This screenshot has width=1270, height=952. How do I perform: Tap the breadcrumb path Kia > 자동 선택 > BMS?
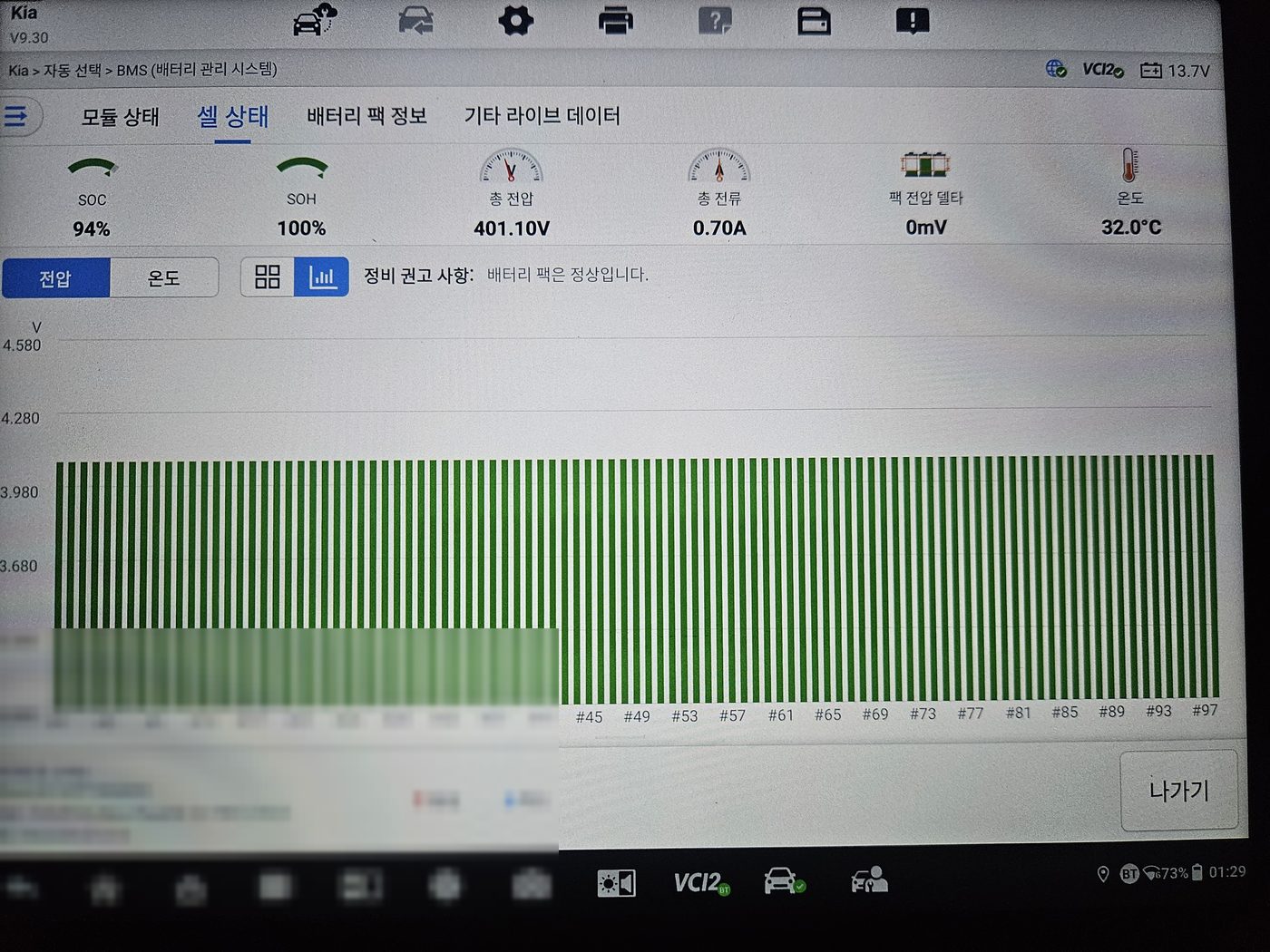[x=142, y=70]
